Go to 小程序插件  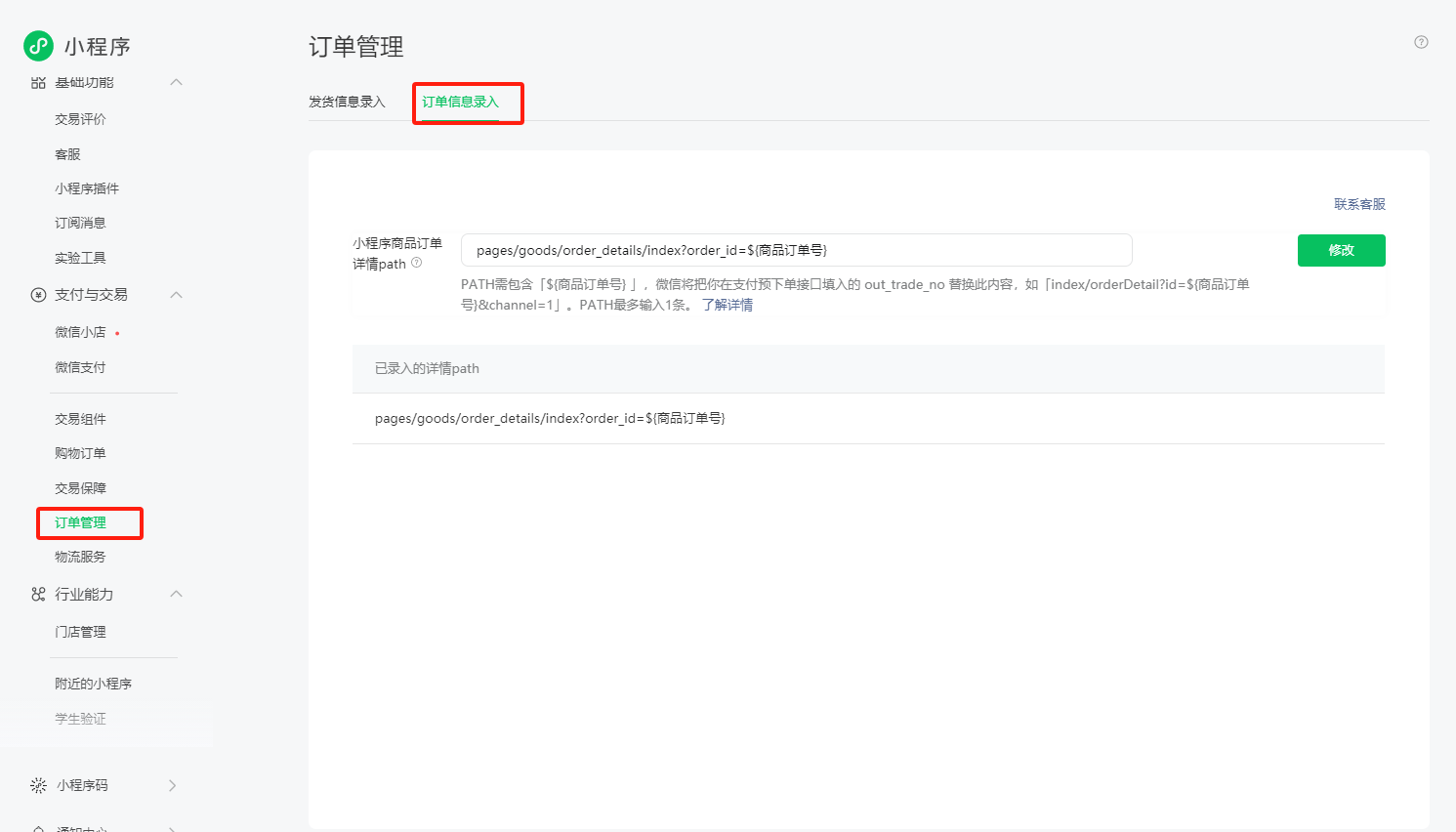coord(87,188)
